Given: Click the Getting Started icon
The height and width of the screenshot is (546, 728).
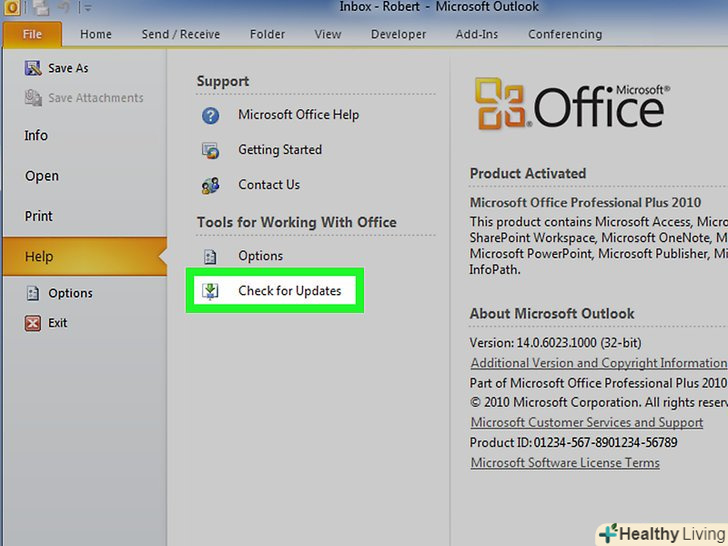Looking at the screenshot, I should pyautogui.click(x=210, y=150).
